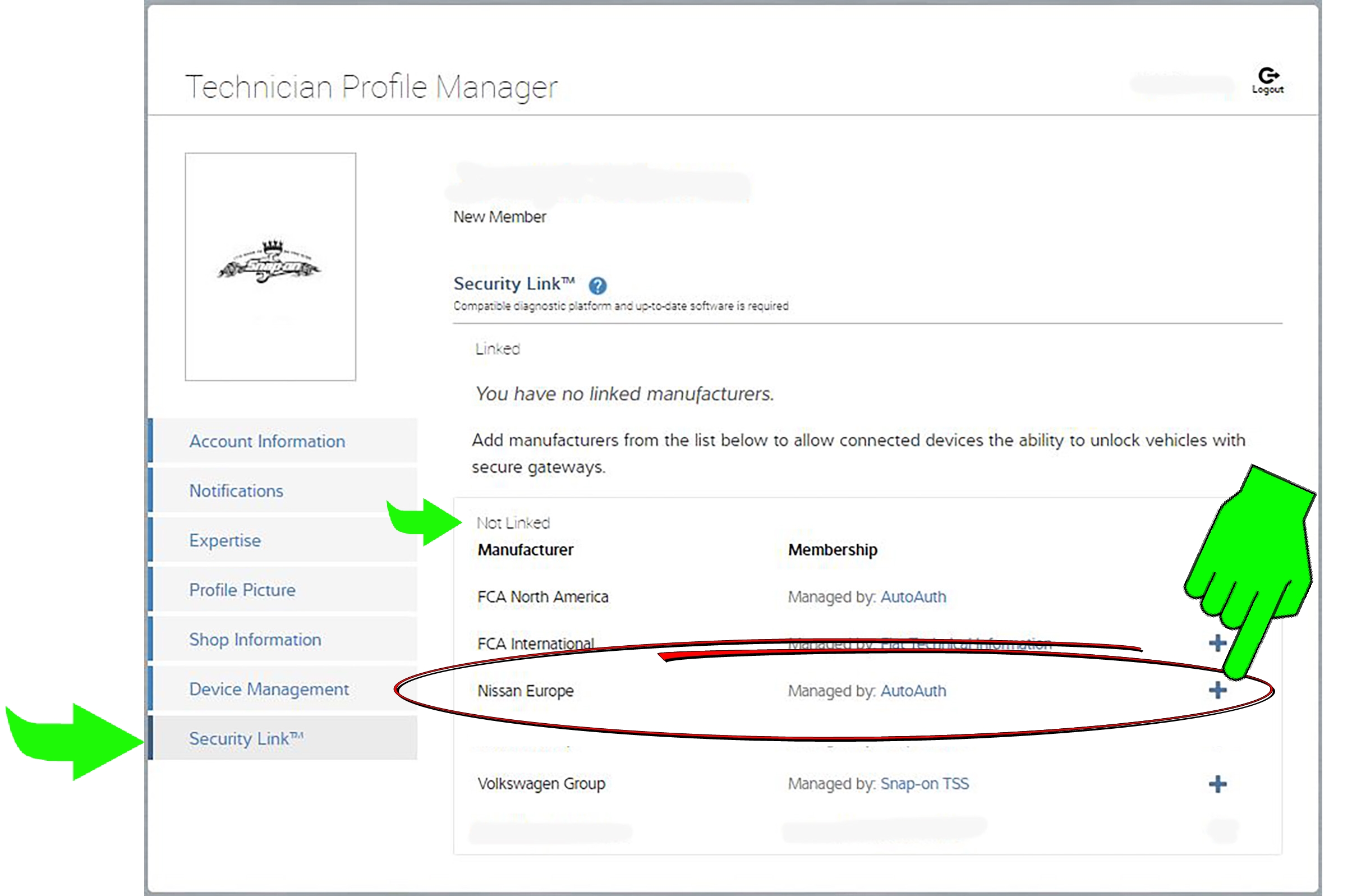Click the Logout icon
The image size is (1352, 896).
[1267, 80]
